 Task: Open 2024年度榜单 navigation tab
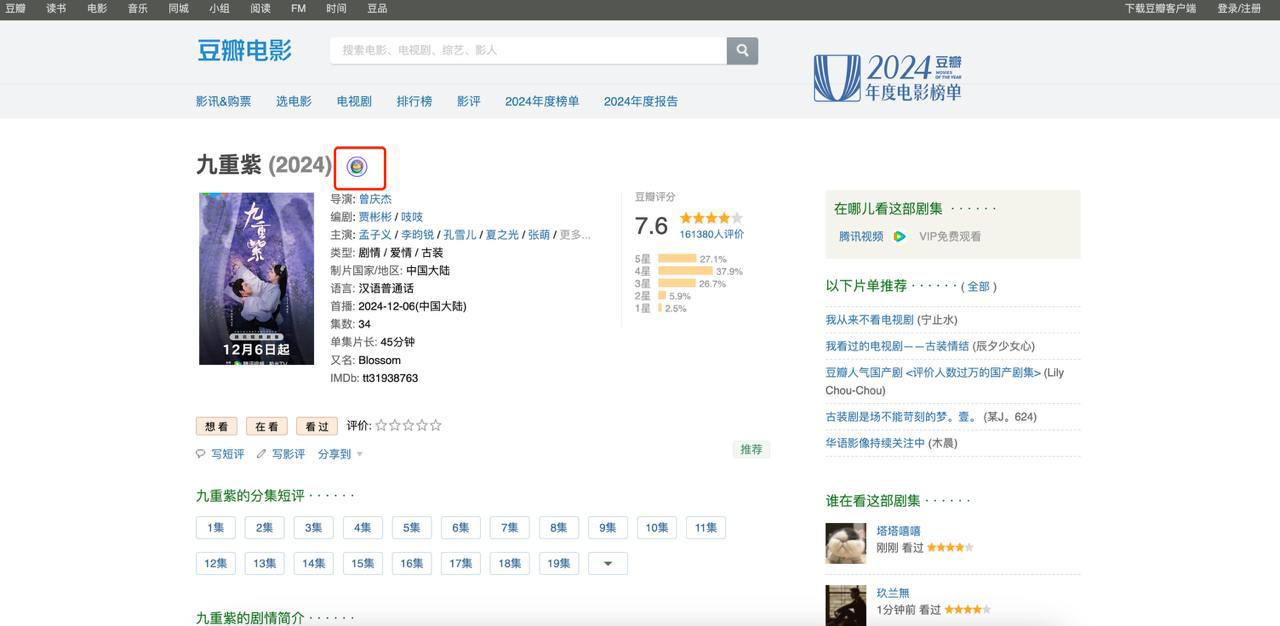tap(542, 101)
